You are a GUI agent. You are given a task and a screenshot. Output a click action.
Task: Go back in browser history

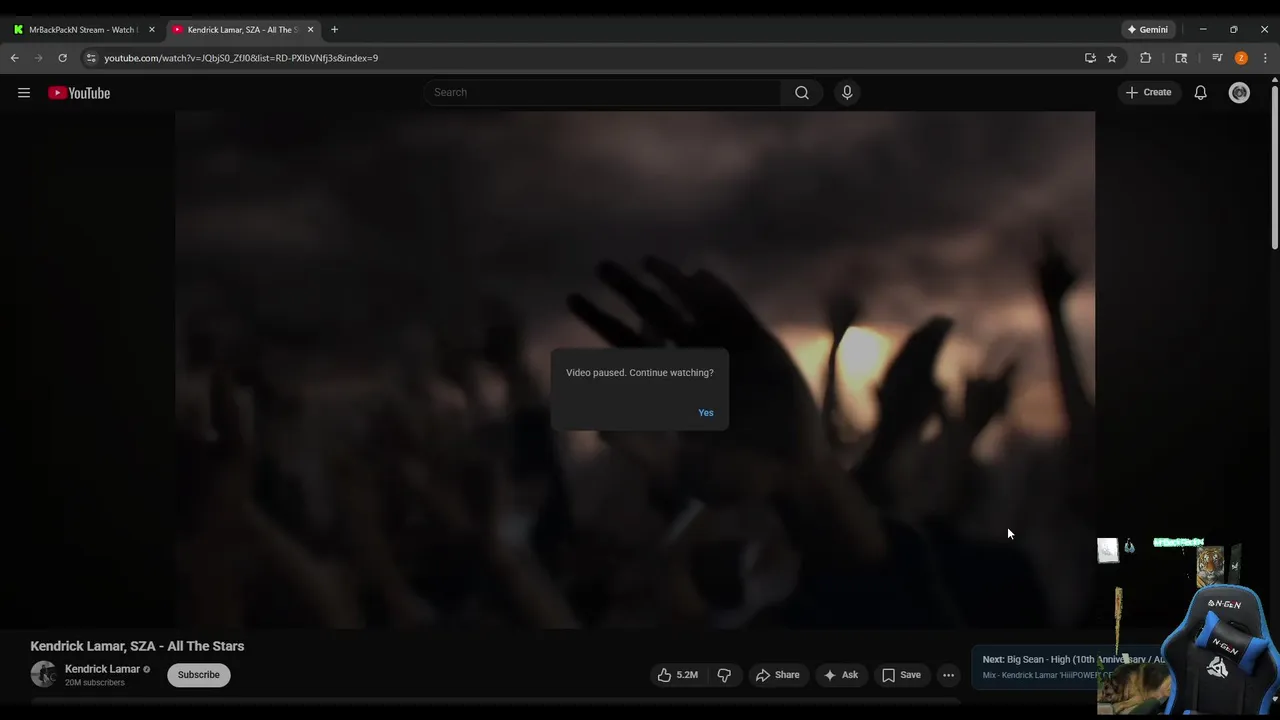14,58
